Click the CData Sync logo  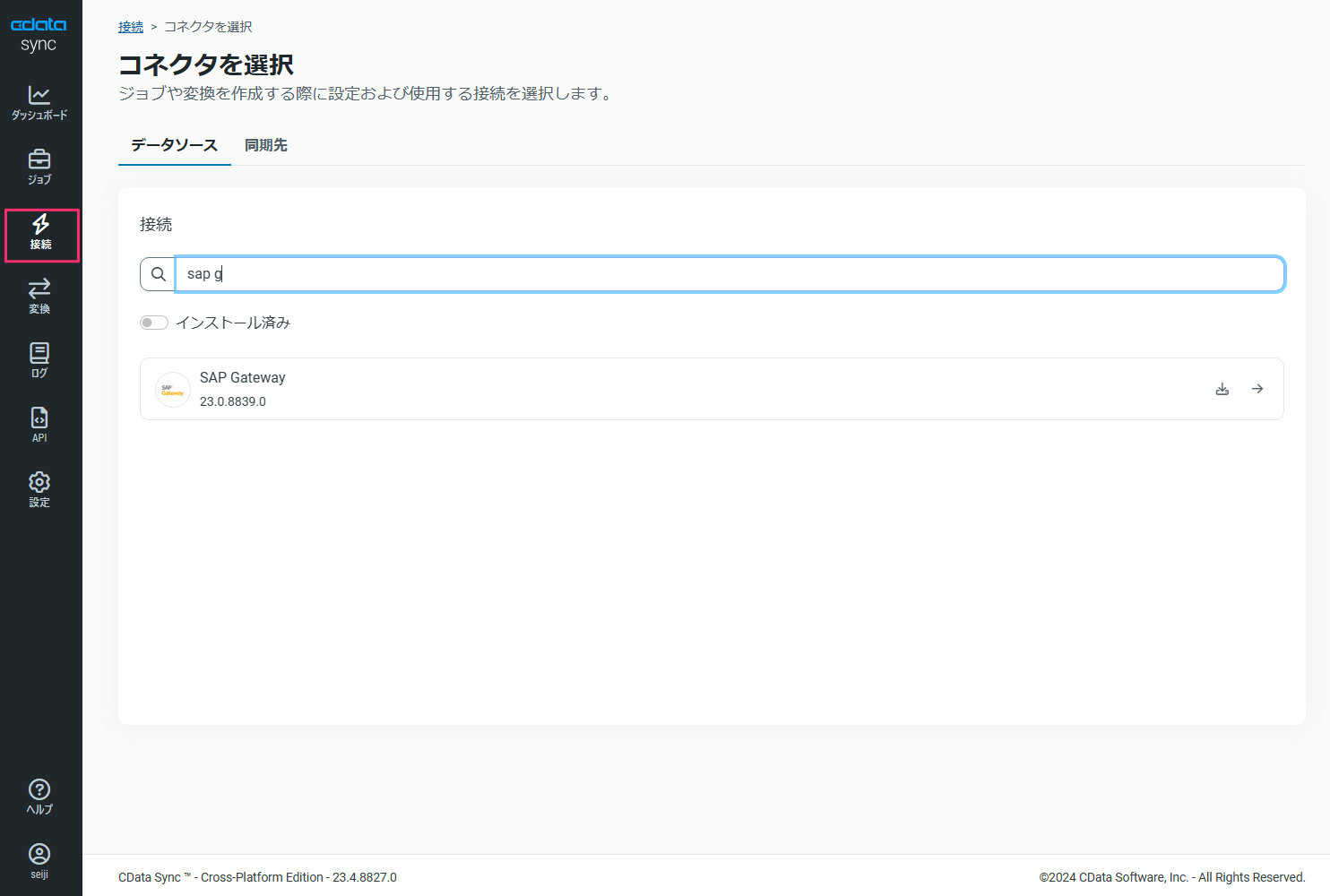(39, 34)
